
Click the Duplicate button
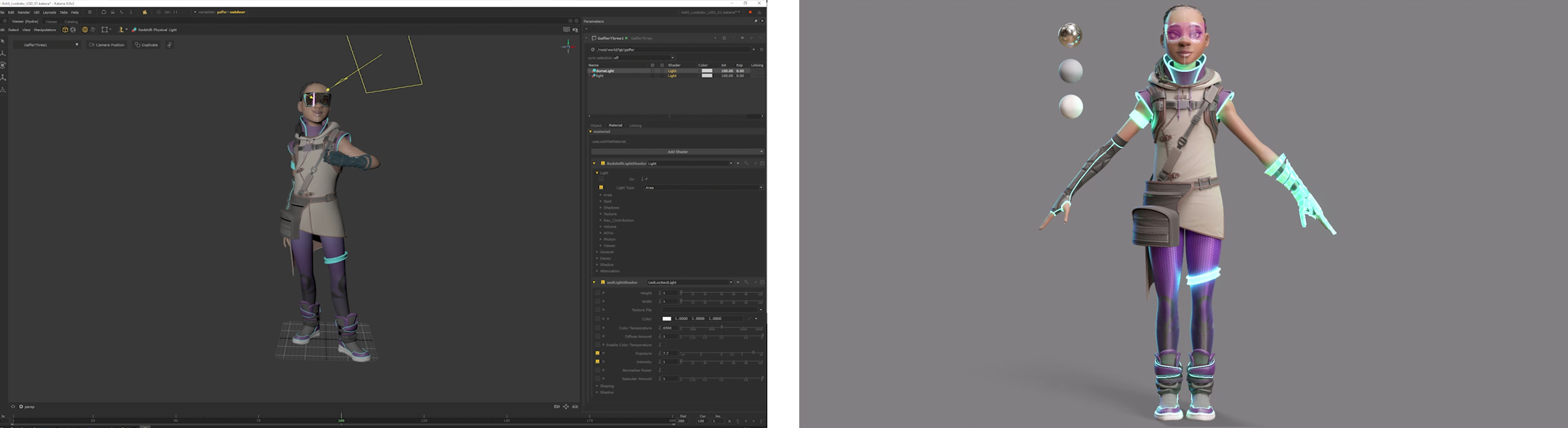tap(146, 45)
